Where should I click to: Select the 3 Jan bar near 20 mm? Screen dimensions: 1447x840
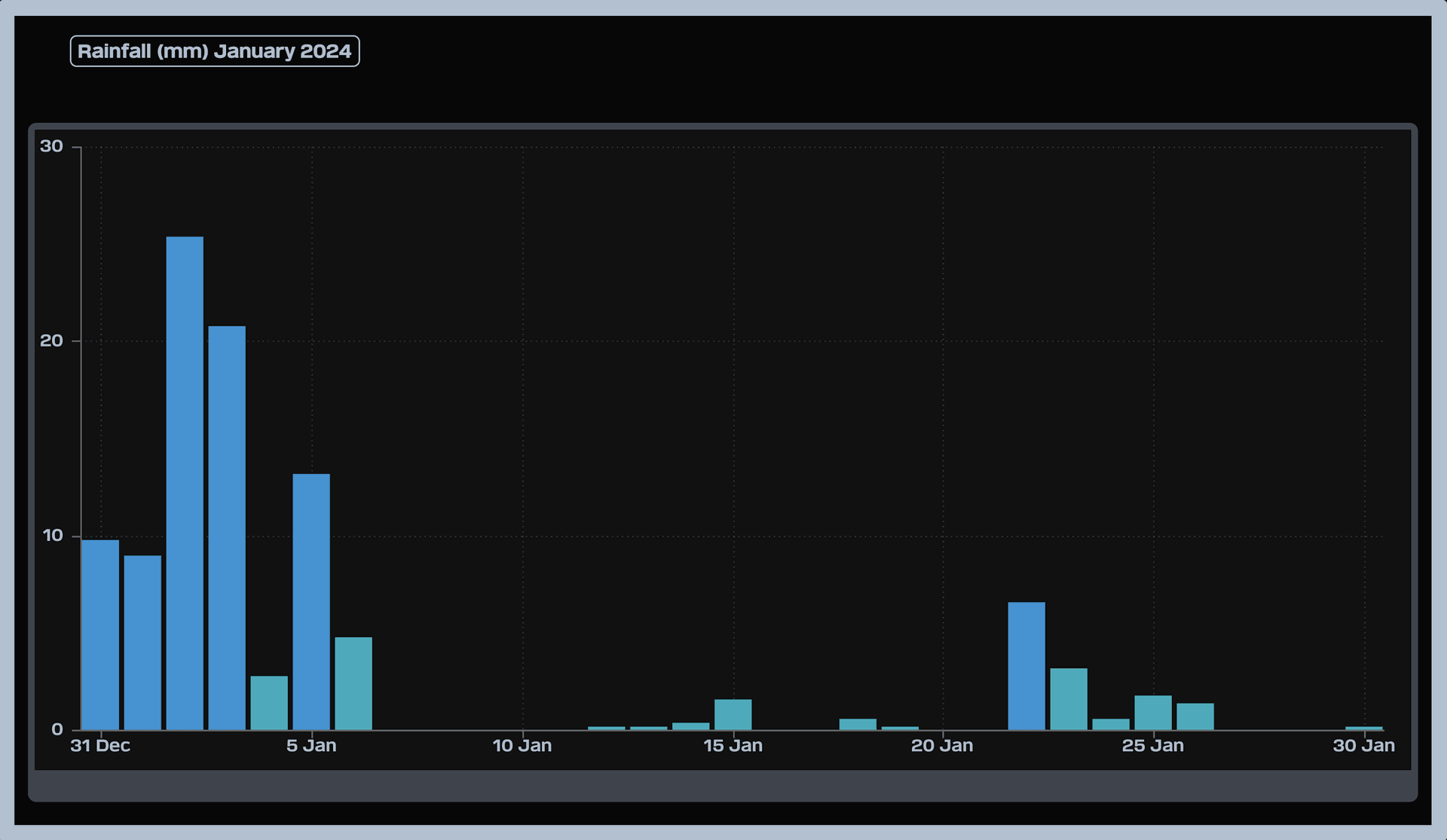point(227,527)
